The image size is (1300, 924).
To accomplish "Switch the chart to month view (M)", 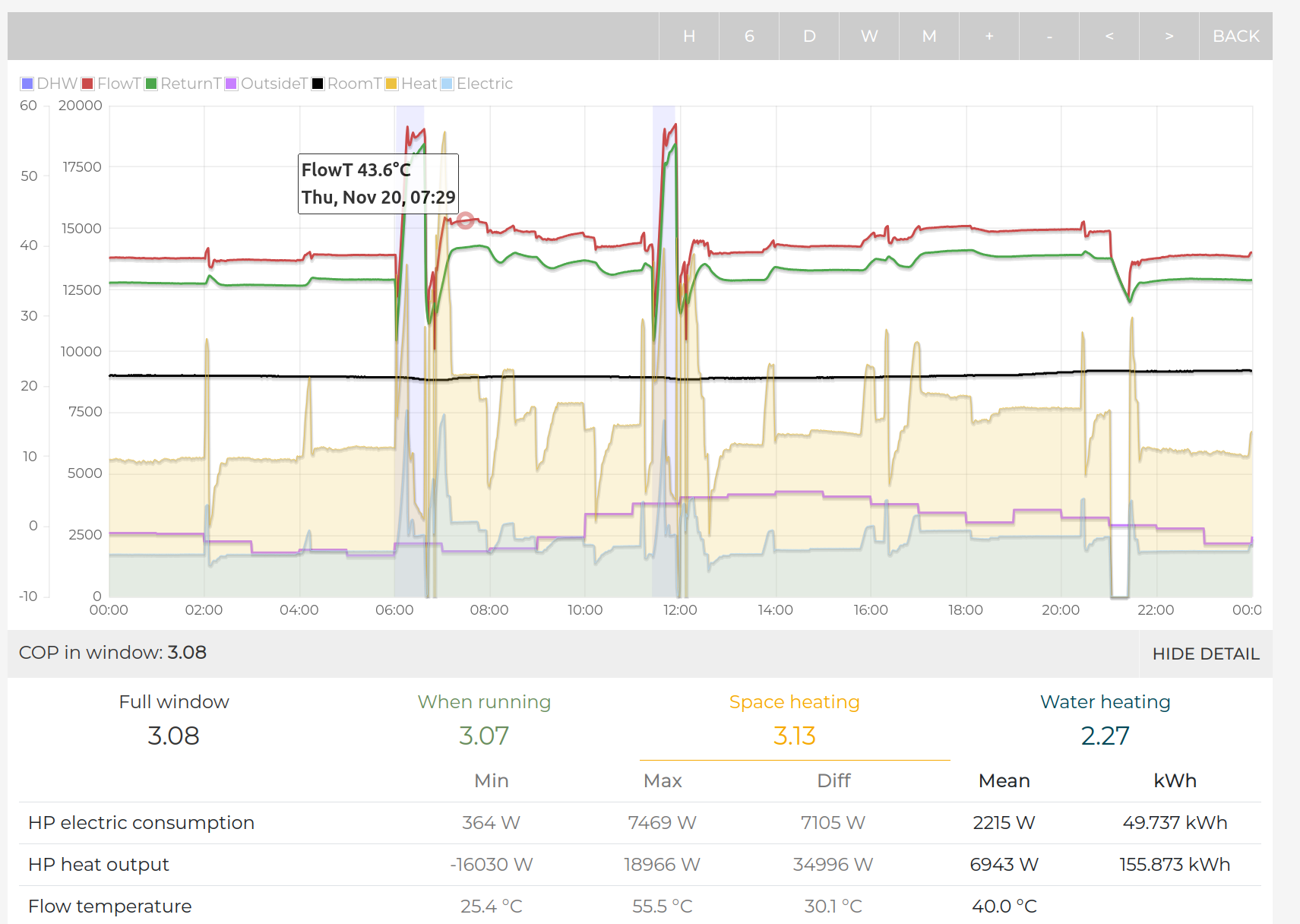I will [928, 36].
